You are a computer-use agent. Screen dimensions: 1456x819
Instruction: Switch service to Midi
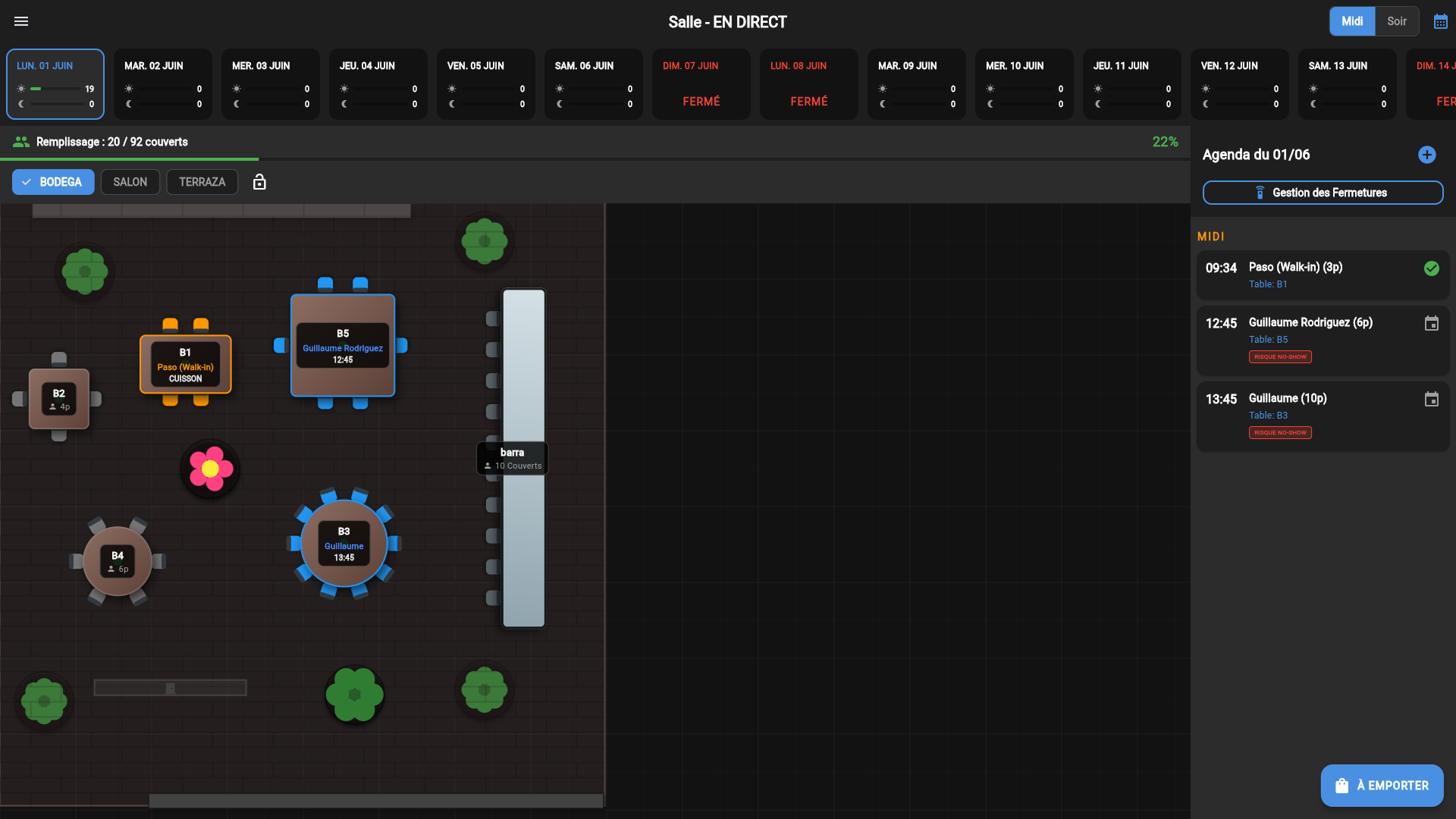(1352, 21)
